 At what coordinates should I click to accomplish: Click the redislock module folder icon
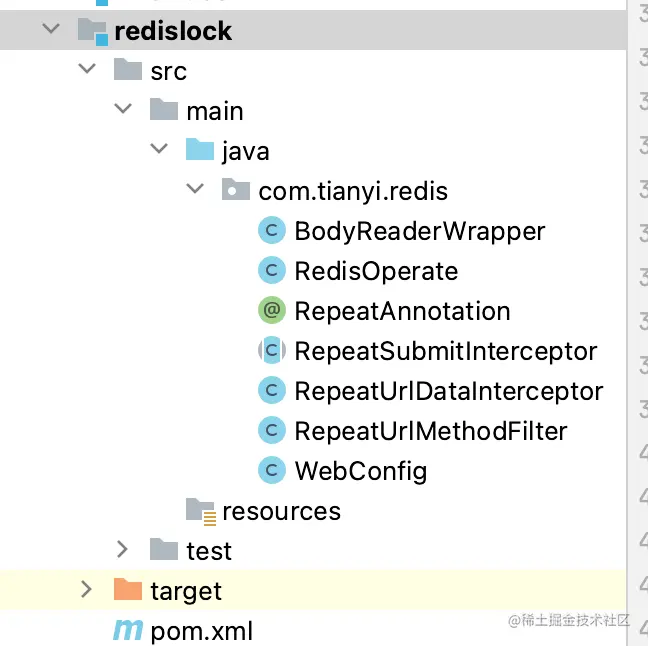point(93,31)
